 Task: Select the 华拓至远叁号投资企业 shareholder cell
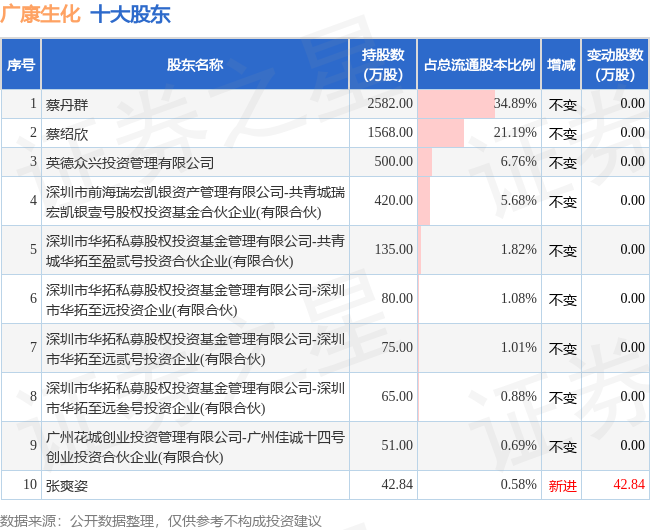(x=195, y=397)
